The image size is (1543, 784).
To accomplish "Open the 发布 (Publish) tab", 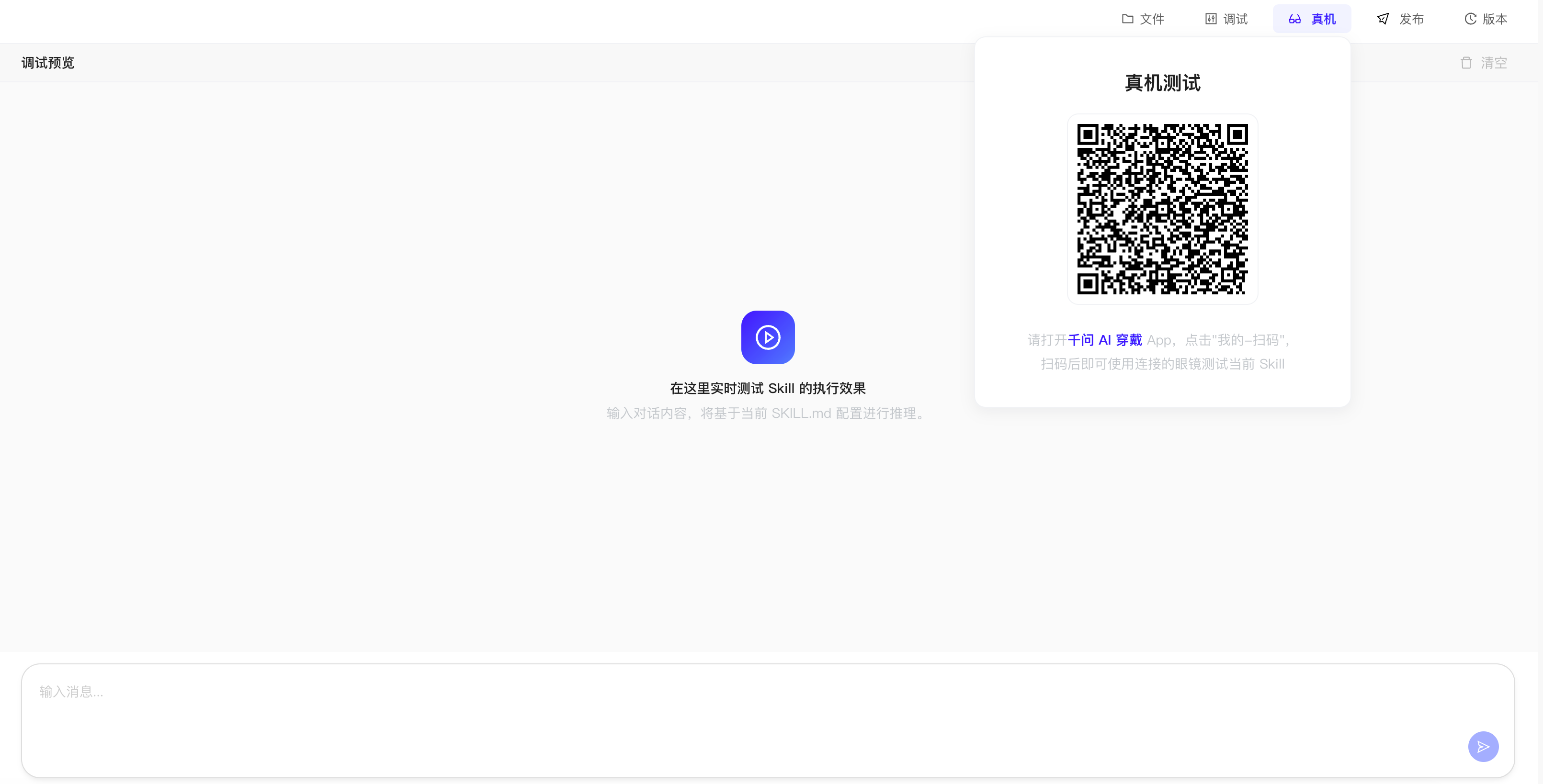I will (x=1399, y=19).
